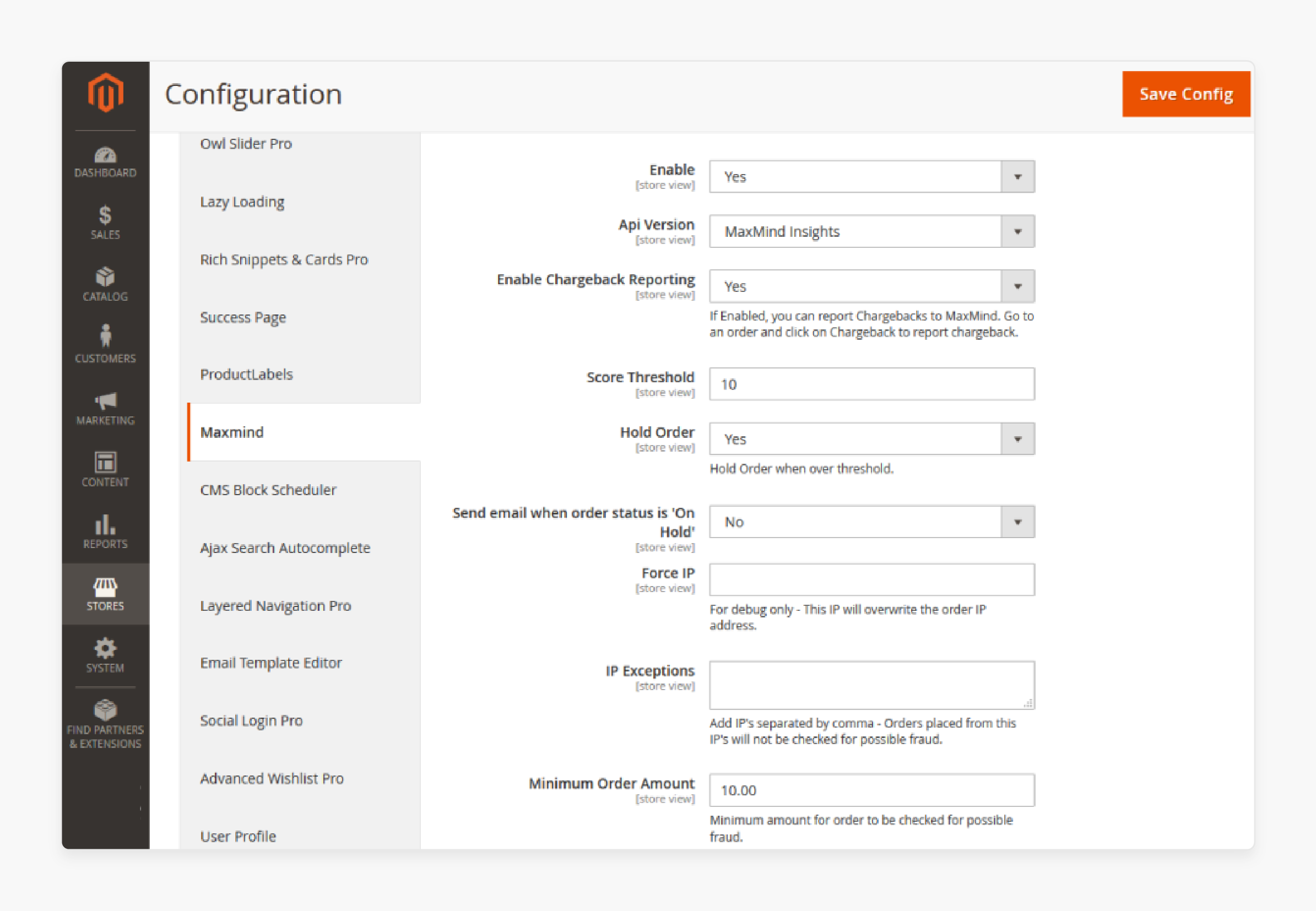
Task: Select the Advanced Wishlist Pro tab
Action: pos(272,779)
